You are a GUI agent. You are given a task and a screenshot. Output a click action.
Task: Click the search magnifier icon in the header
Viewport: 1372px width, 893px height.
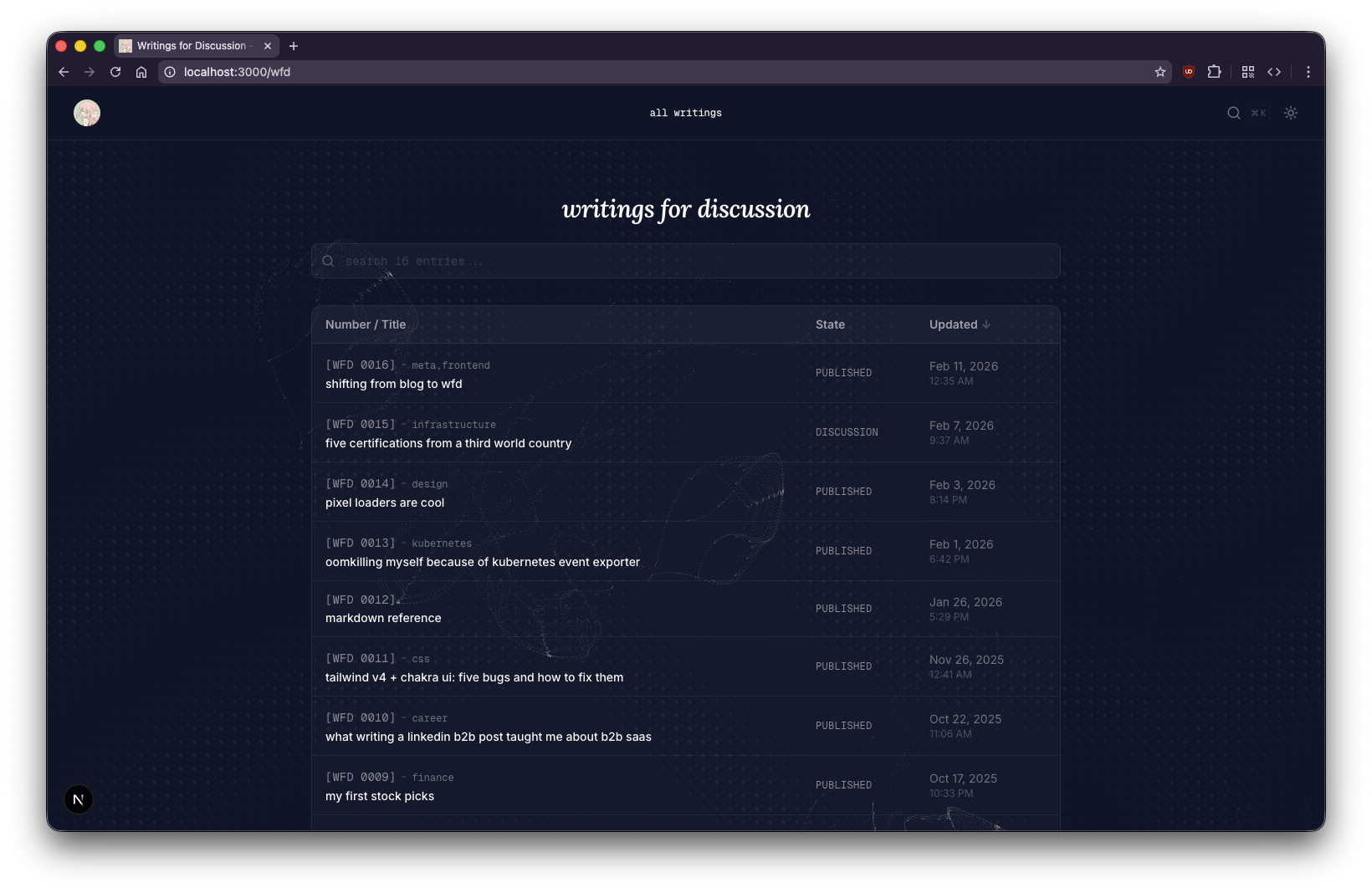[x=1233, y=113]
